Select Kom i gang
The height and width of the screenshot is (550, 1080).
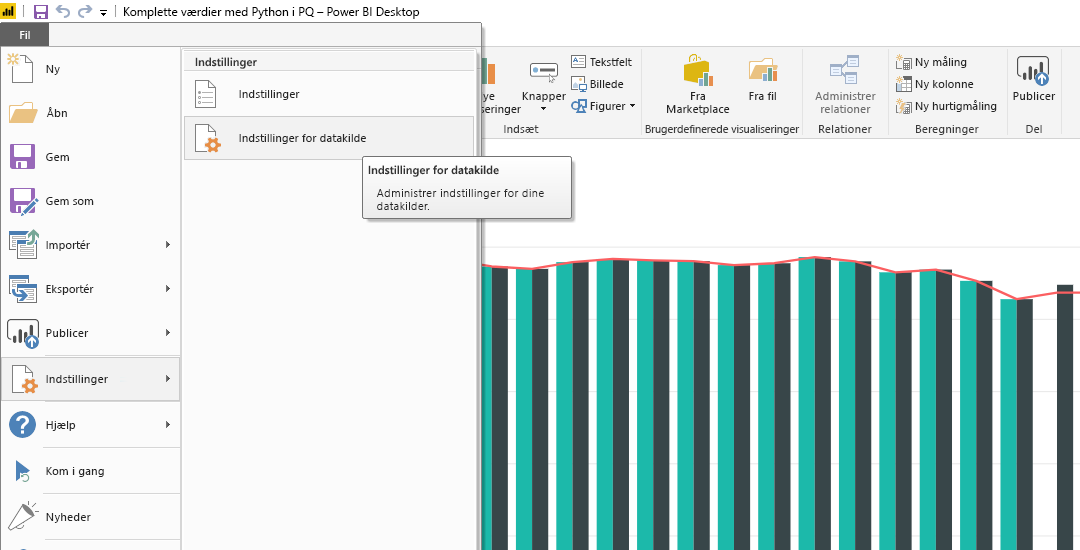[x=90, y=472]
